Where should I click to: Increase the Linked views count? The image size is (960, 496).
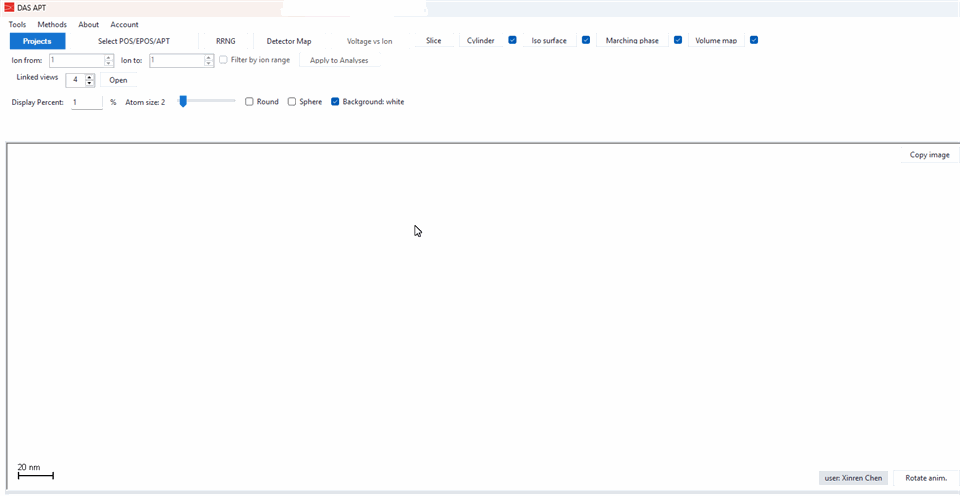point(89,77)
